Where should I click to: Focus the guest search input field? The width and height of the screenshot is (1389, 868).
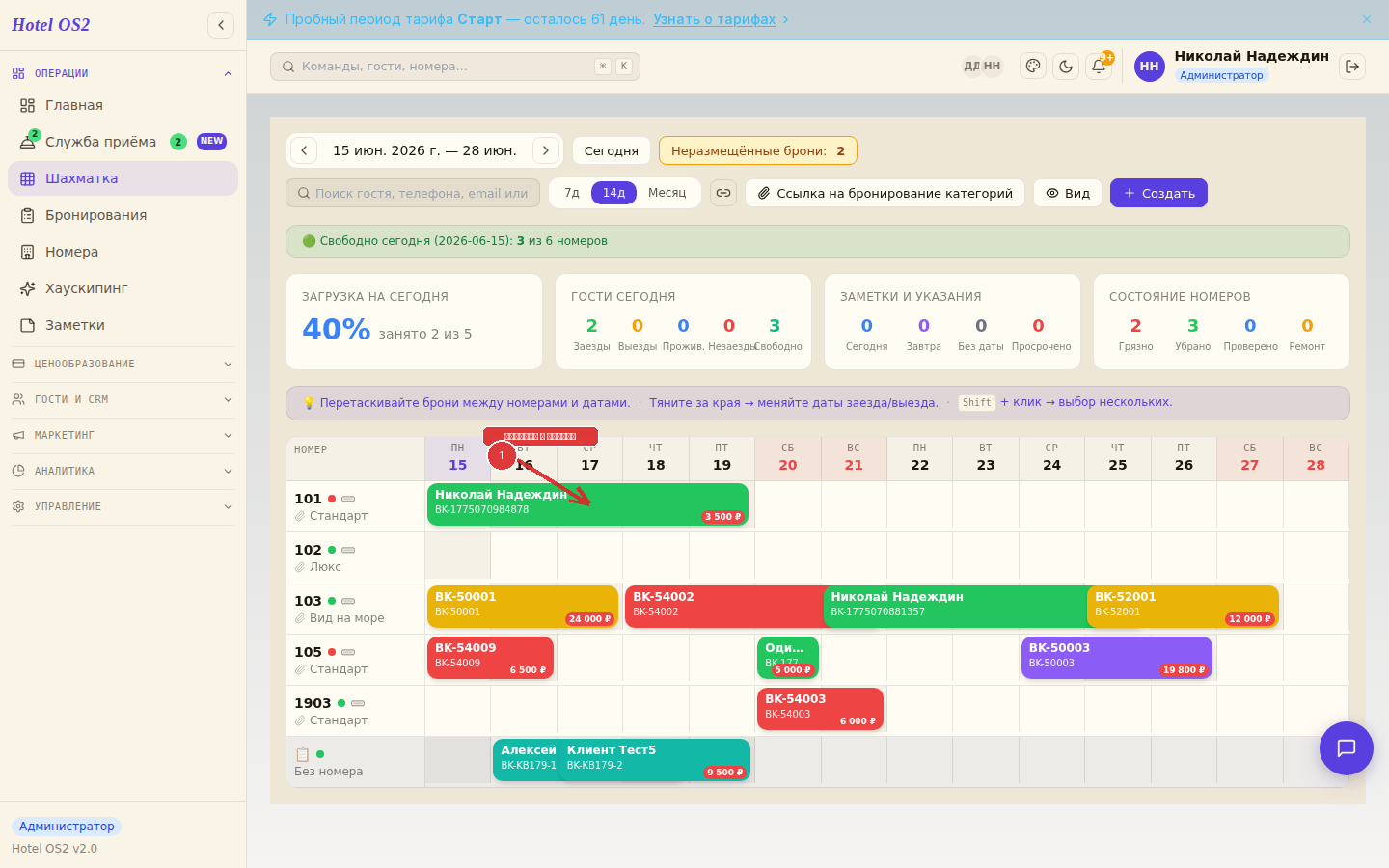tap(413, 193)
